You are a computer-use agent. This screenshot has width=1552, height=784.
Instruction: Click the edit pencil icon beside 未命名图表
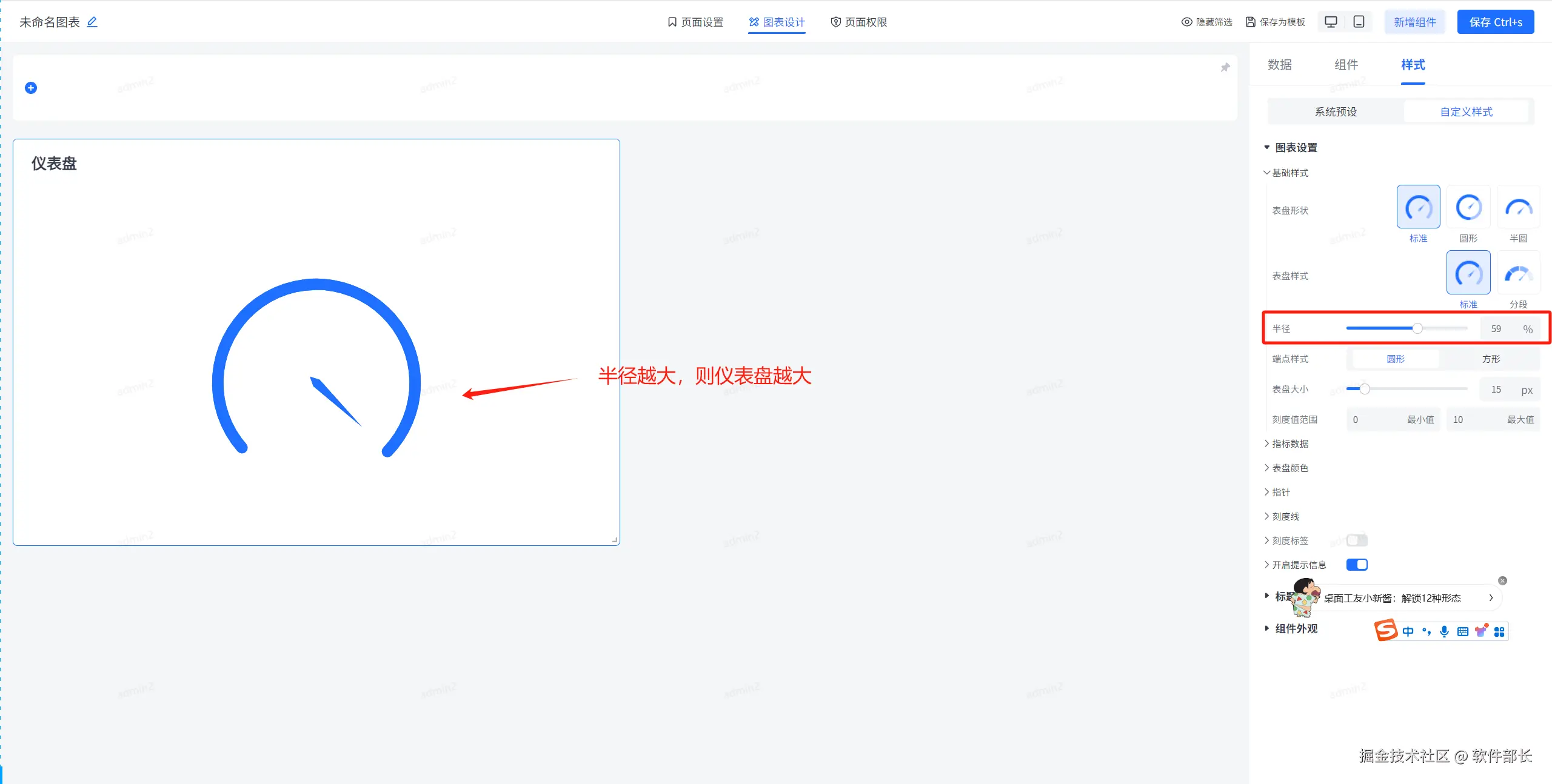pyautogui.click(x=92, y=22)
